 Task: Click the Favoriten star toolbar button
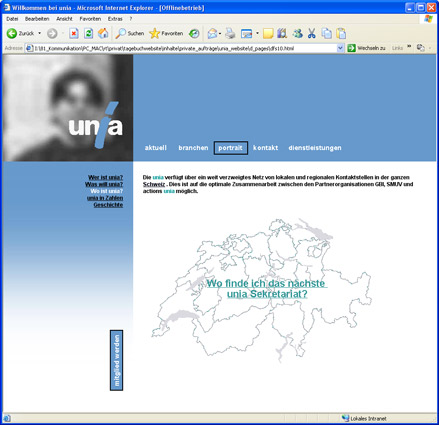pos(166,33)
